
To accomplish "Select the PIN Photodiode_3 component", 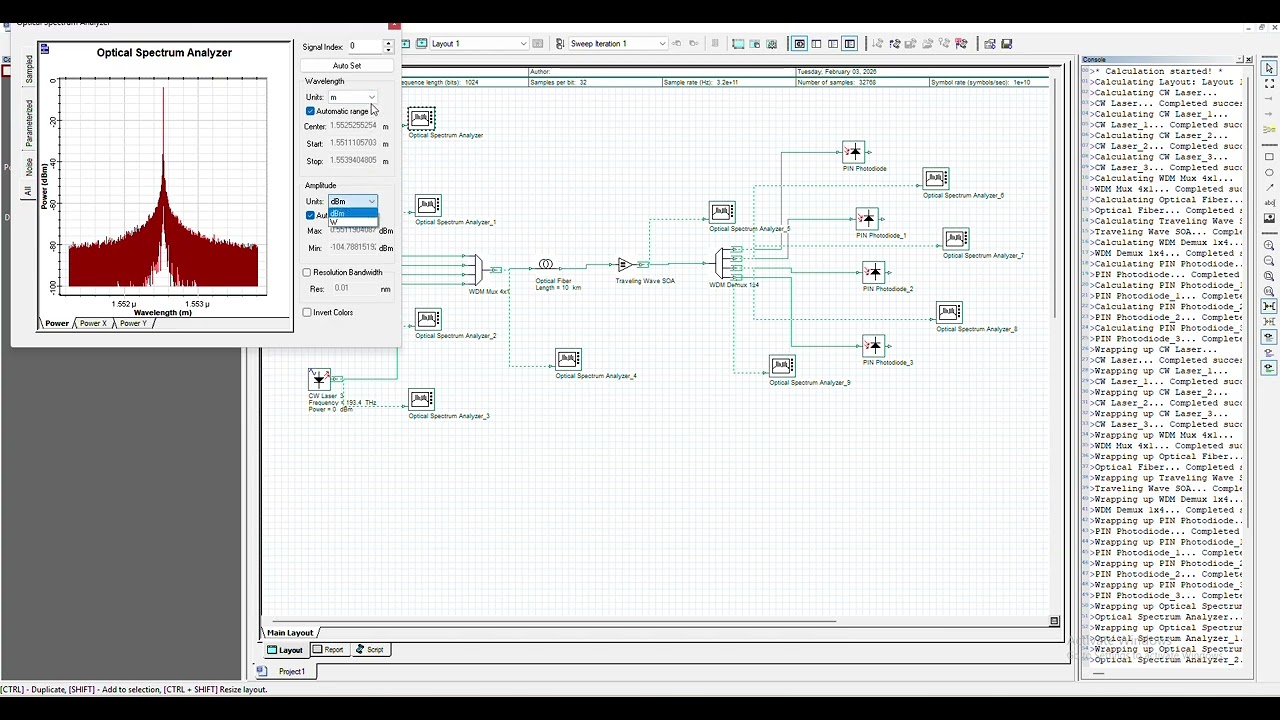I will pyautogui.click(x=874, y=346).
